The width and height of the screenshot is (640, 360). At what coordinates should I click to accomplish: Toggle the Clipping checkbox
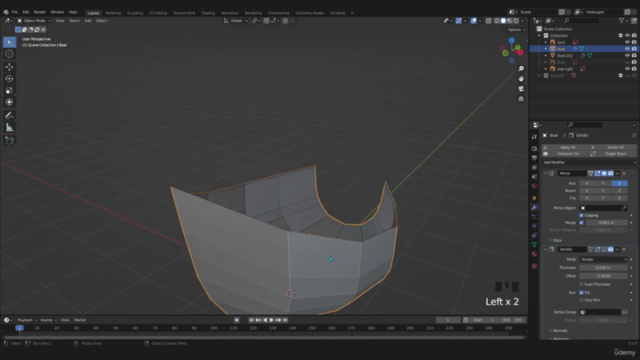581,215
